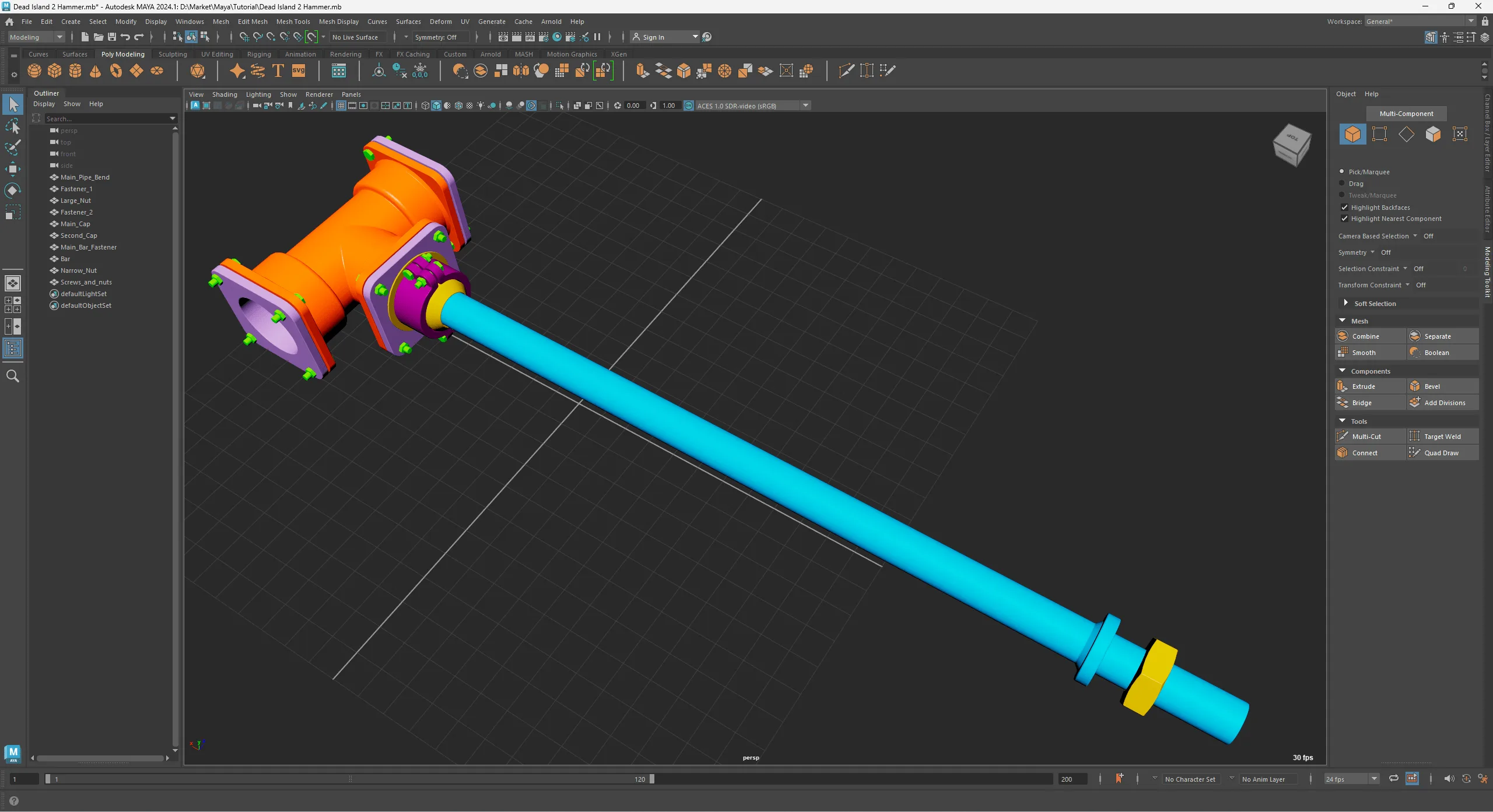Click the SVG import shelf icon
The width and height of the screenshot is (1493, 812).
(x=299, y=71)
